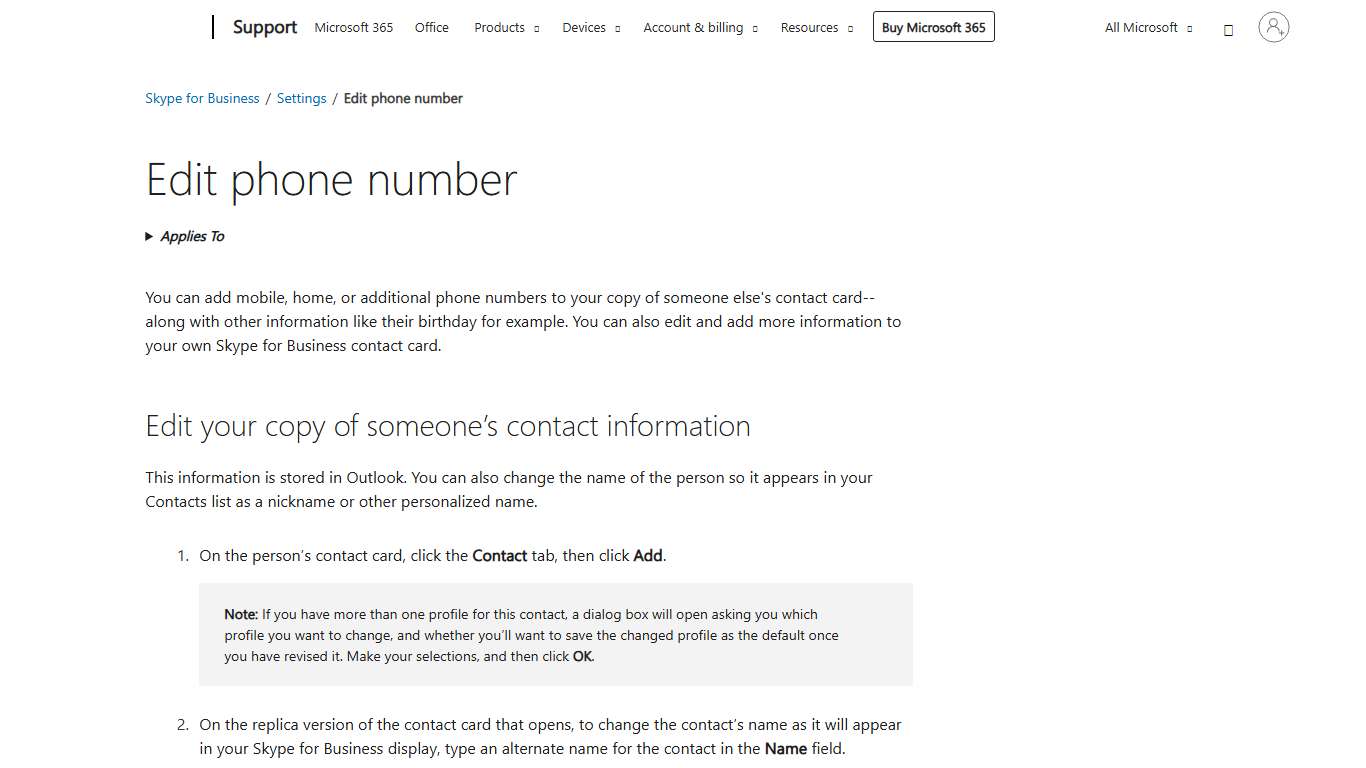Image resolution: width=1366 pixels, height=768 pixels.
Task: Click the Buy Microsoft 365 button
Action: [x=933, y=27]
